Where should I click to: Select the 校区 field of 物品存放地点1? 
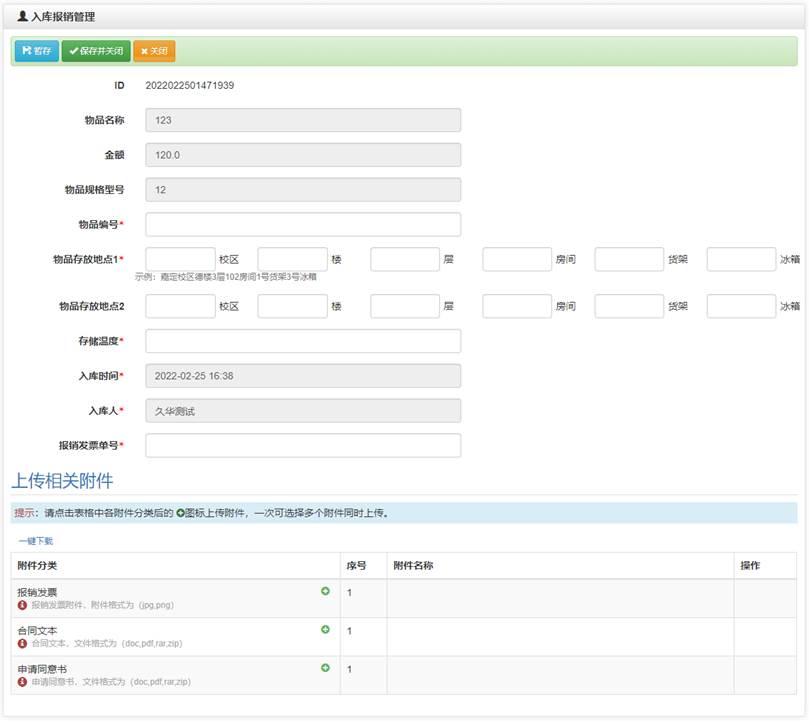(x=180, y=259)
